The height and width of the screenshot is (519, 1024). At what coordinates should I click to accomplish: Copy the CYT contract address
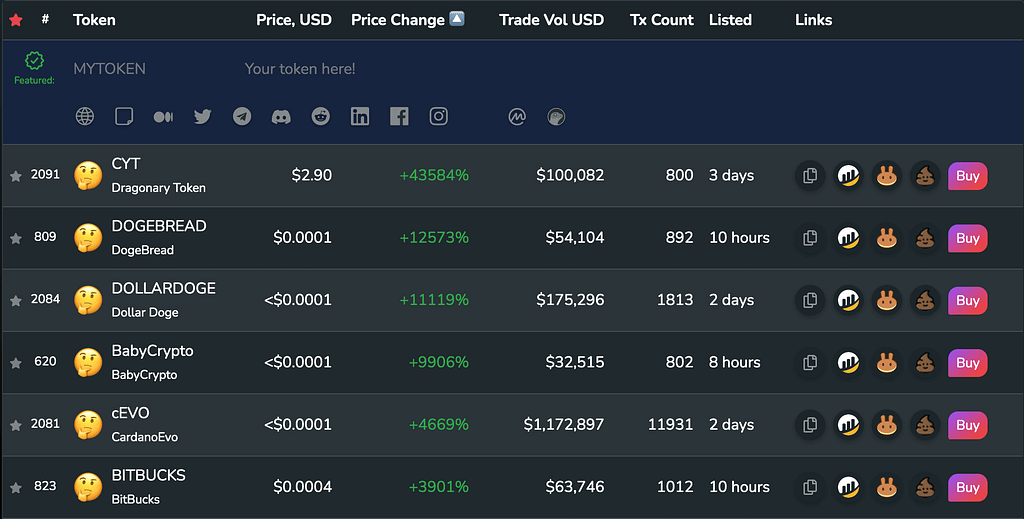pos(810,176)
